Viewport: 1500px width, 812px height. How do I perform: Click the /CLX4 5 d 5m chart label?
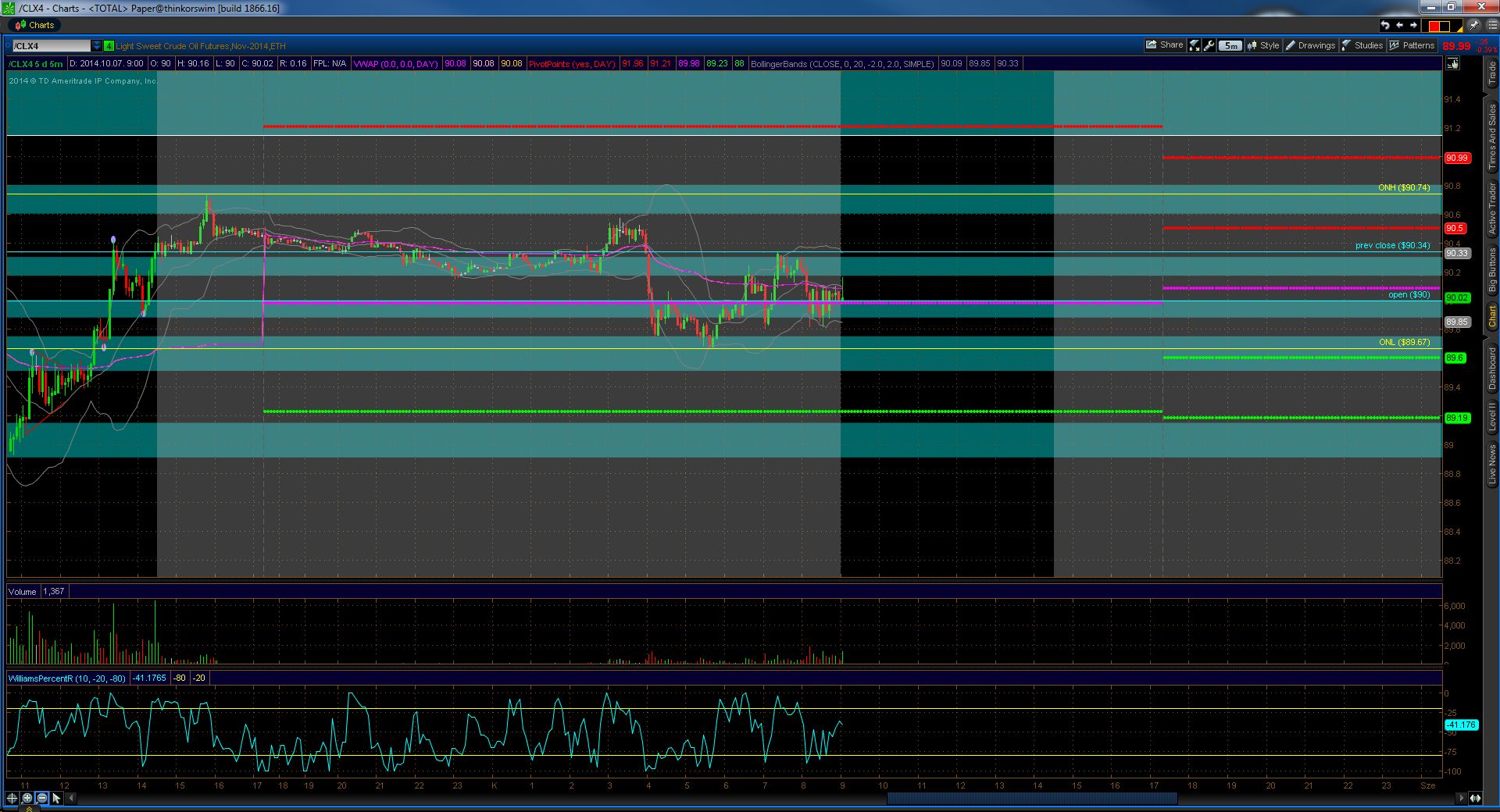coord(36,64)
